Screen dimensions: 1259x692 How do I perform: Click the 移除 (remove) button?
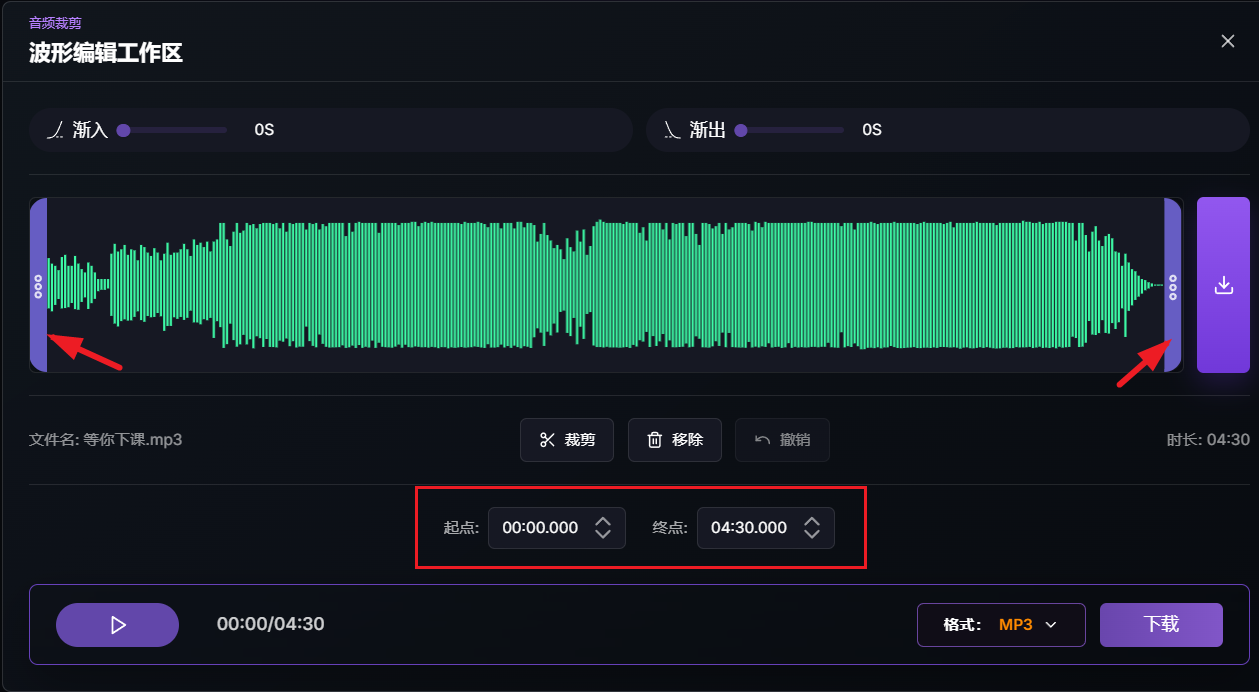pyautogui.click(x=675, y=440)
